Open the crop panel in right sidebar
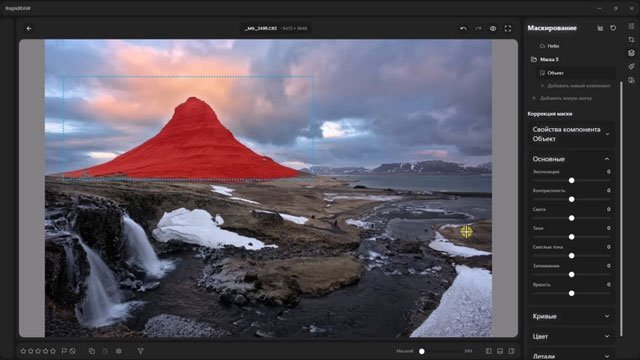This screenshot has height=360, width=640. tap(631, 40)
